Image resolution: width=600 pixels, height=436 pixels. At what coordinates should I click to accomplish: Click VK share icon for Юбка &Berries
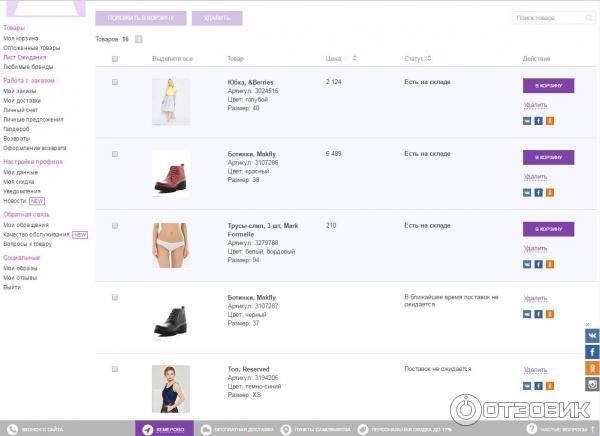coord(528,120)
